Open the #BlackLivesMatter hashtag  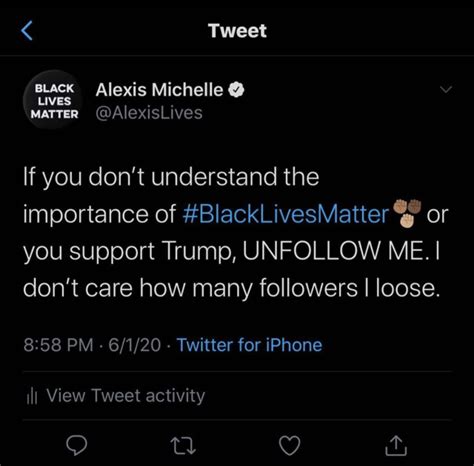coord(286,214)
